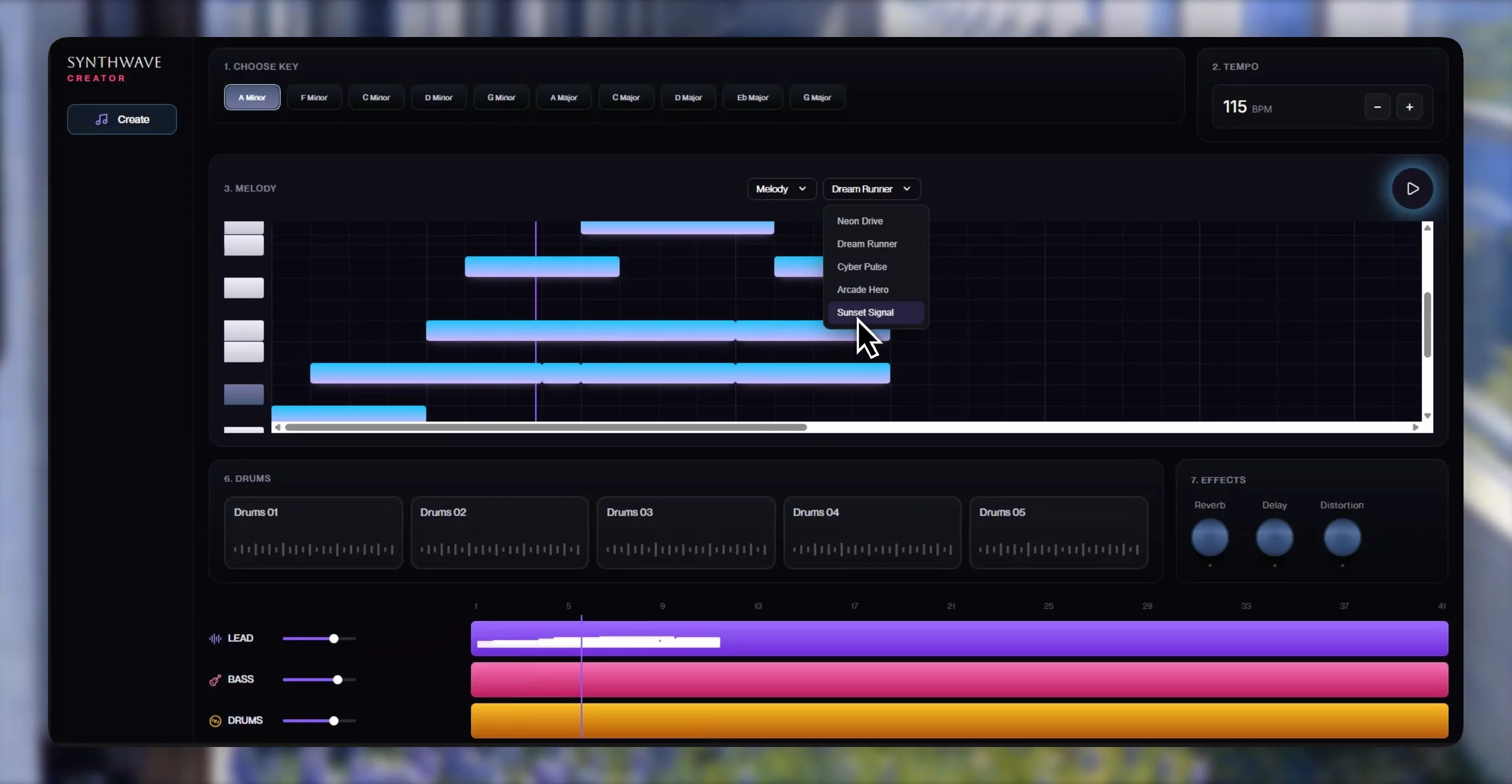The height and width of the screenshot is (784, 1512).
Task: Click the Delay knob
Action: 1275,537
